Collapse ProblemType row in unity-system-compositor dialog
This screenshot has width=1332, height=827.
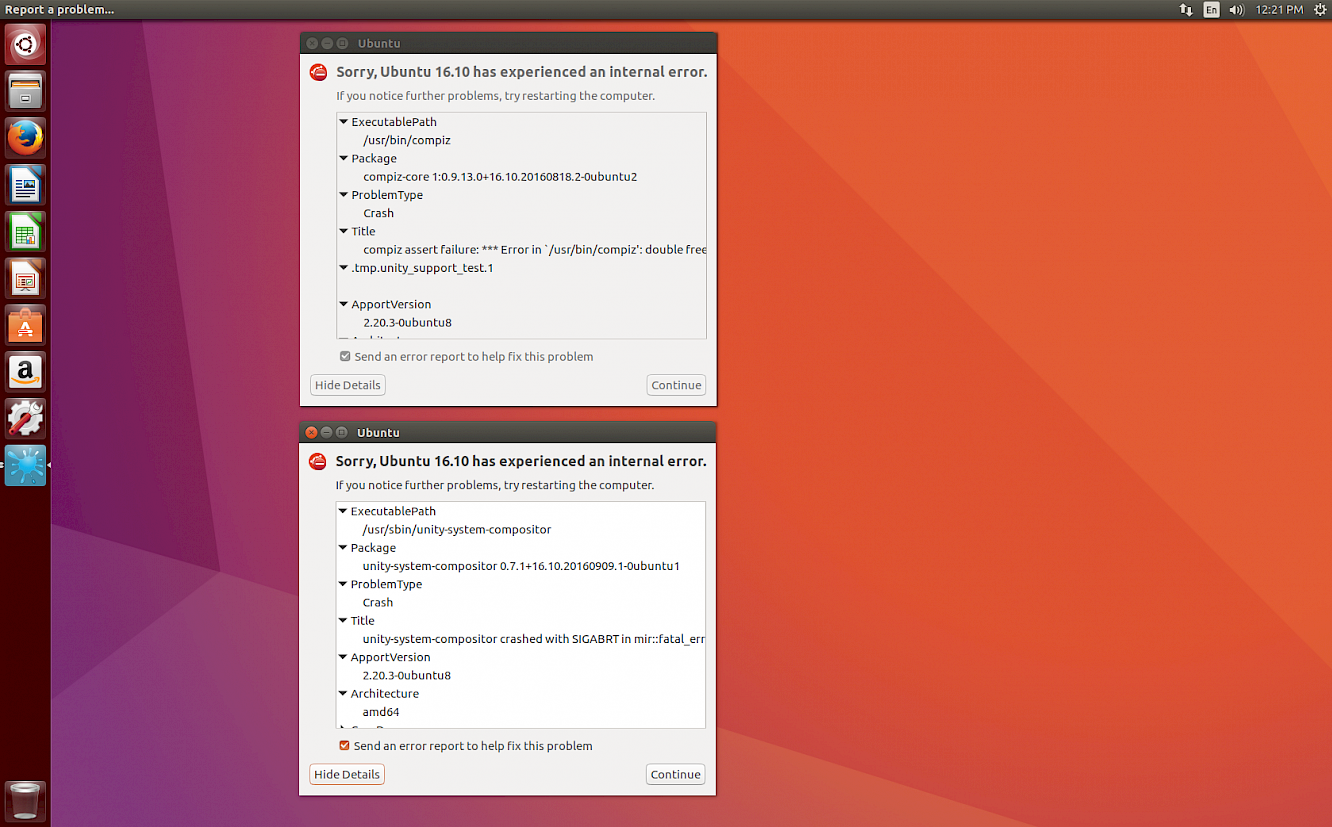[342, 584]
